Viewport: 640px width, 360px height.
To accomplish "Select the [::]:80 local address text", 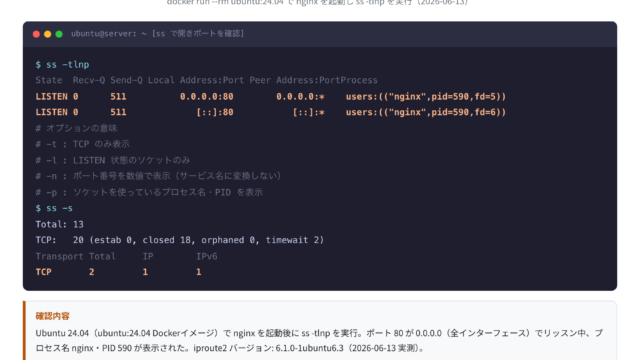I will [215, 112].
